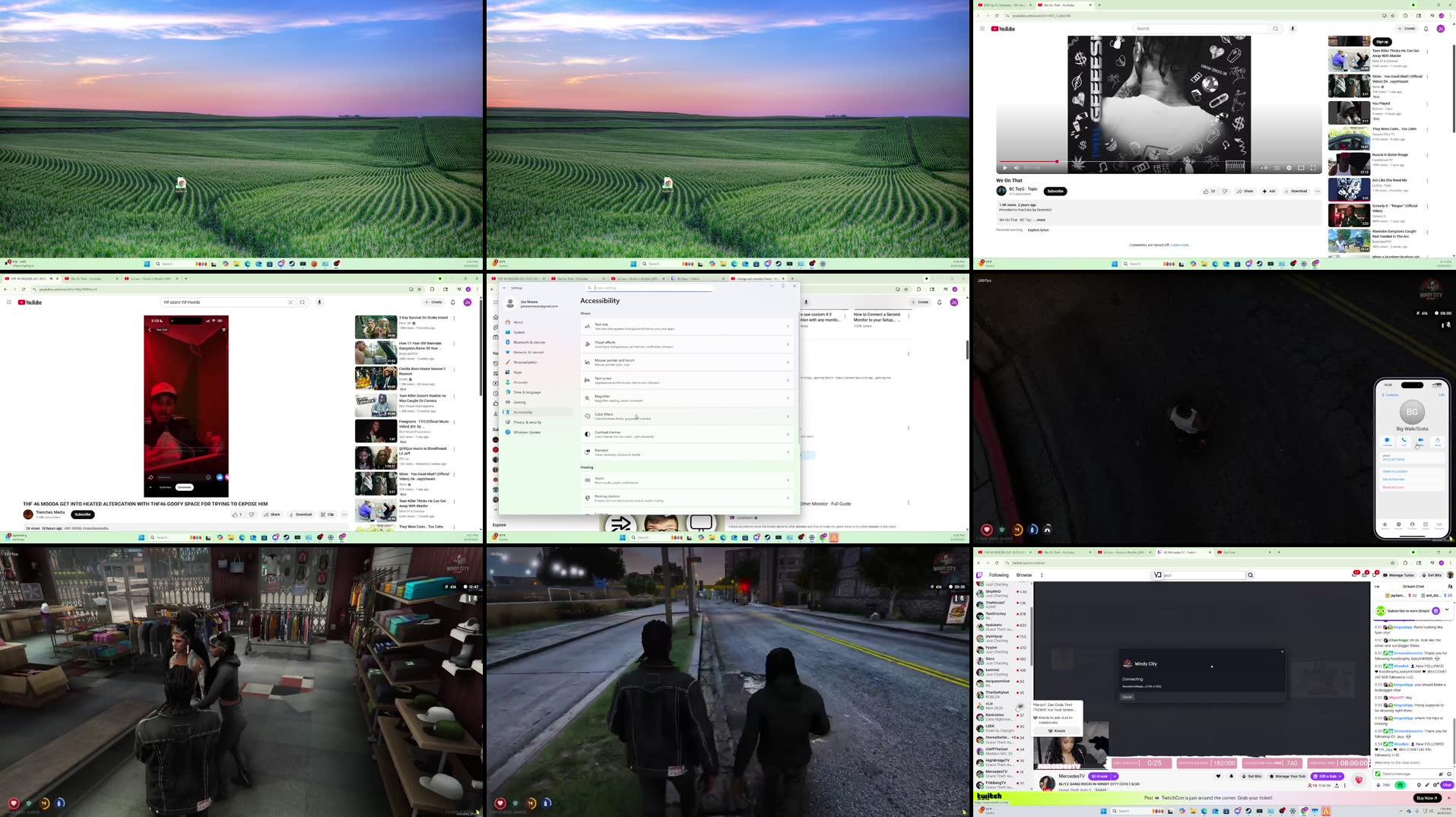The height and width of the screenshot is (817, 1456).
Task: Open the Gift a Sub dropdown arrow
Action: (1339, 777)
